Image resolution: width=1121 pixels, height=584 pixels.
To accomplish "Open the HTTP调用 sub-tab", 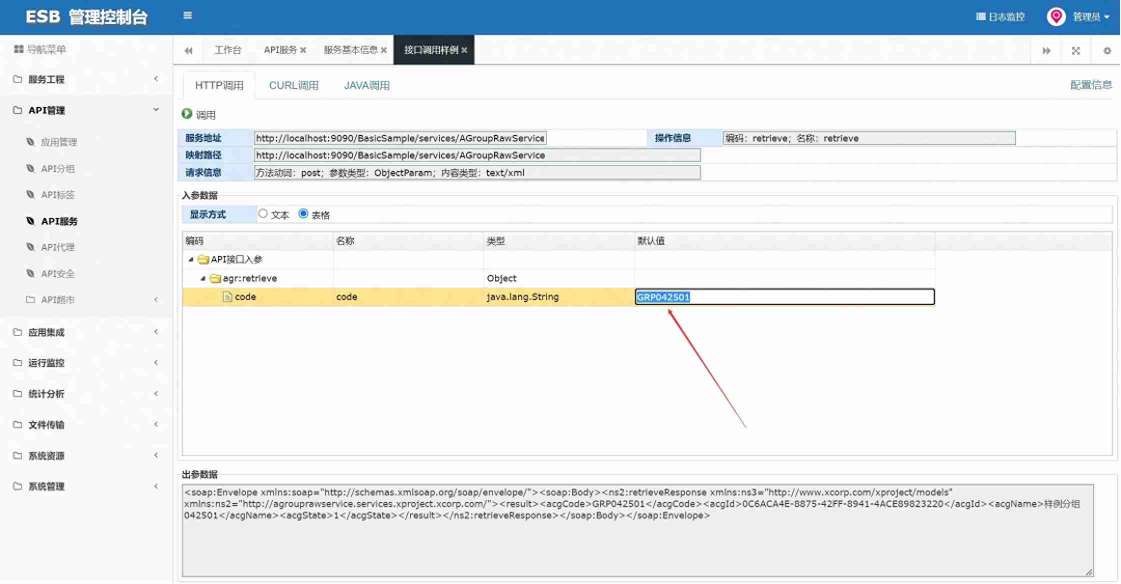I will coord(219,85).
